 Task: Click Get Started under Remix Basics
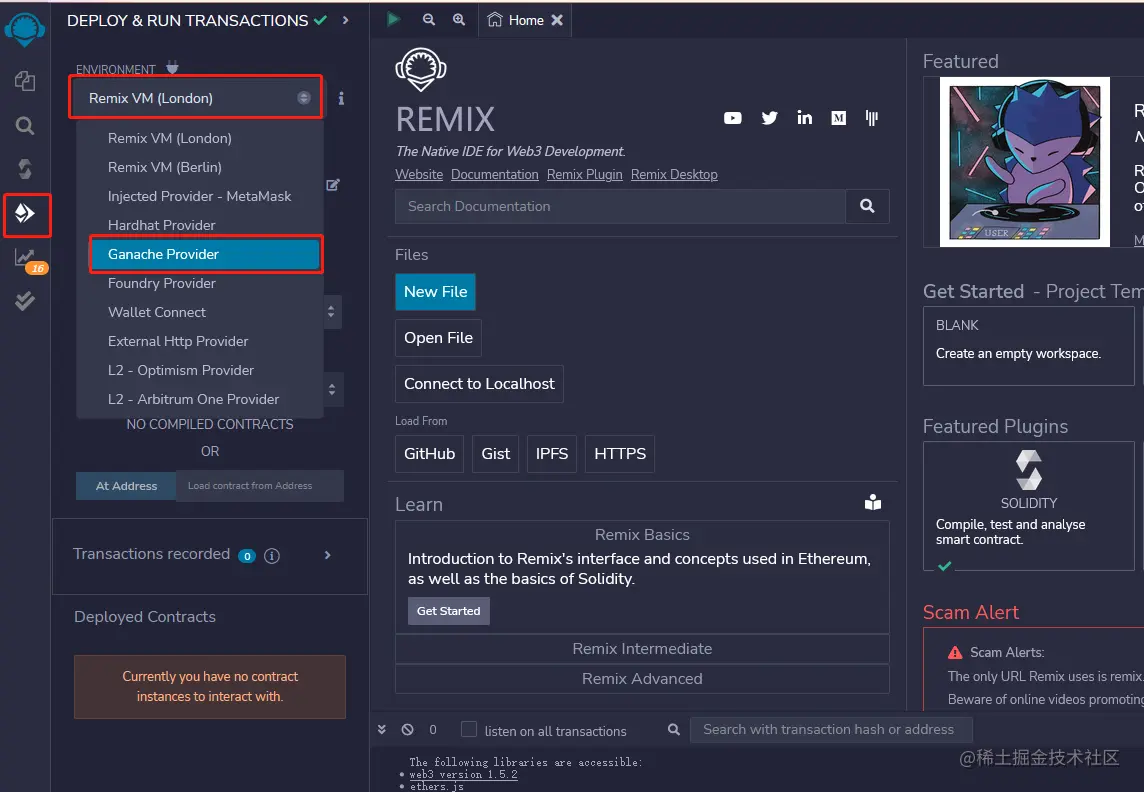[449, 611]
